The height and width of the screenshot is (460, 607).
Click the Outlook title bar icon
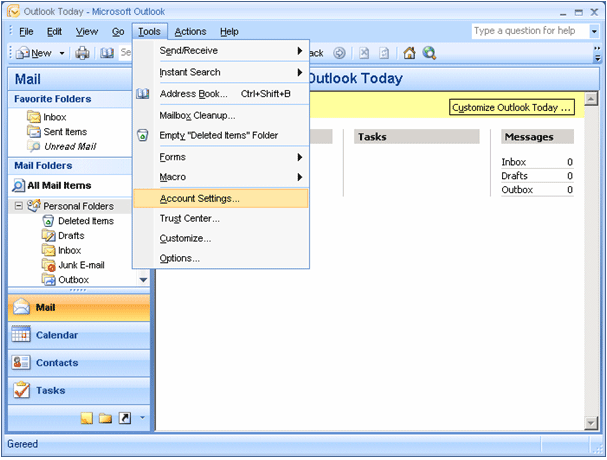pyautogui.click(x=13, y=12)
